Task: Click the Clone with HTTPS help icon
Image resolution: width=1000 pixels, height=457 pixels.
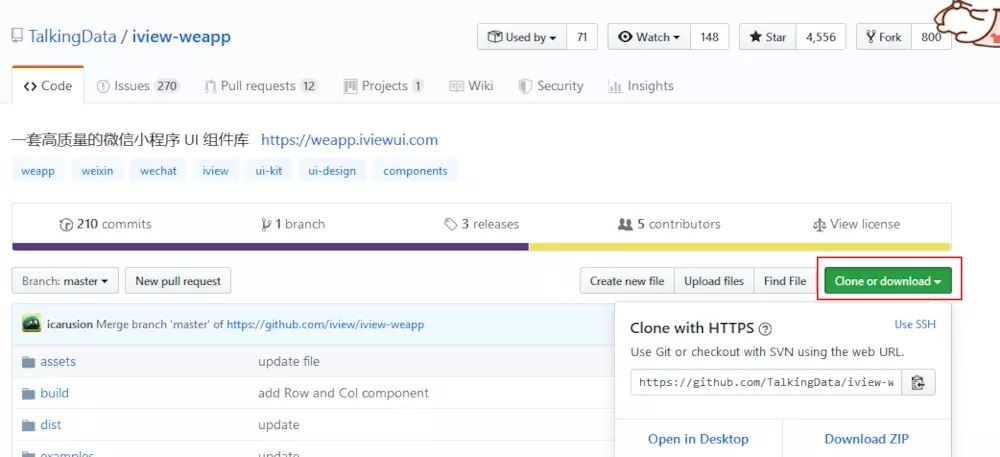Action: [x=765, y=329]
